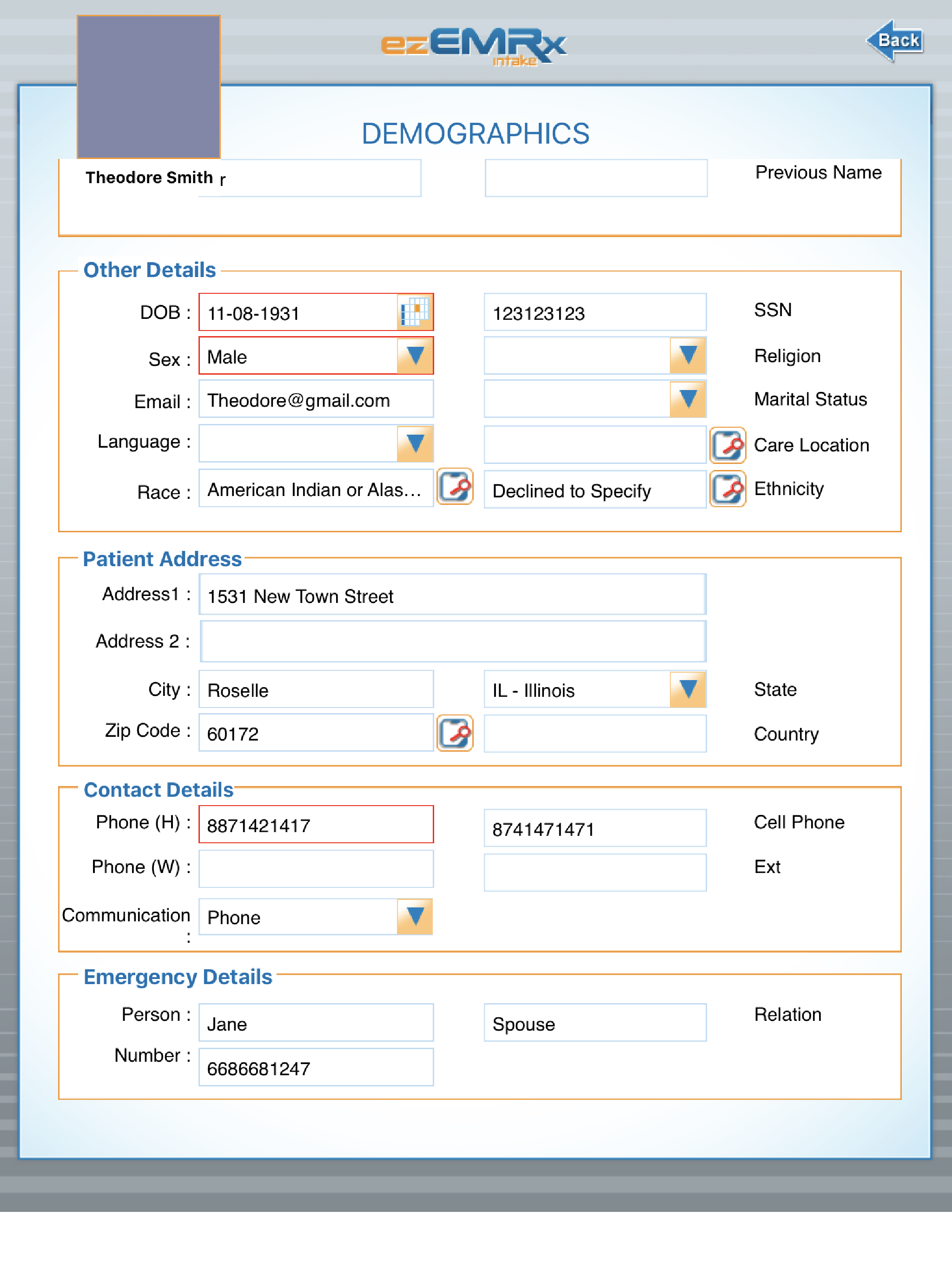
Task: Click the Previous Name input field
Action: [596, 178]
